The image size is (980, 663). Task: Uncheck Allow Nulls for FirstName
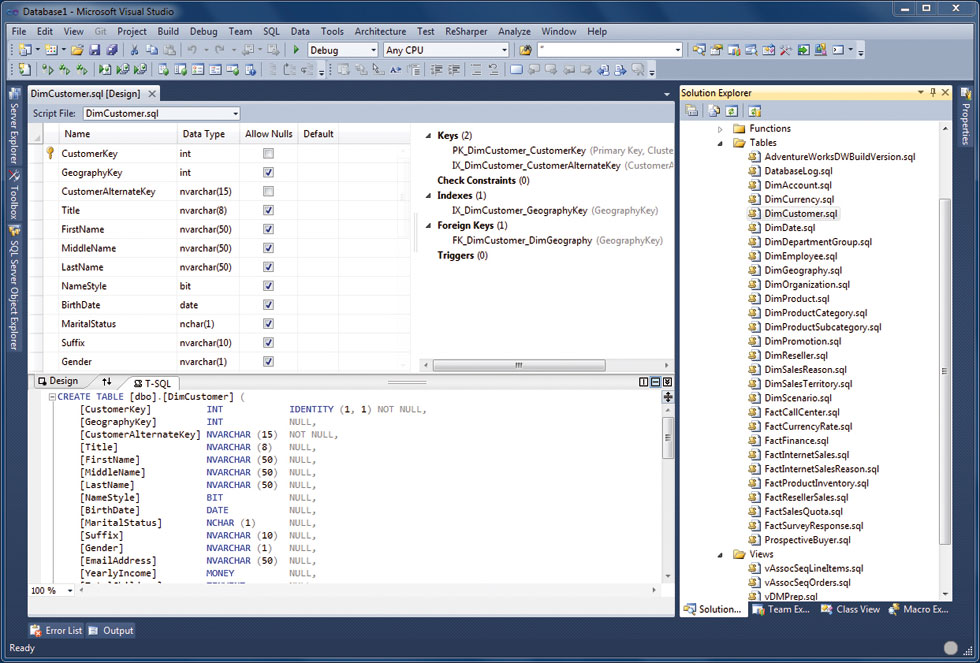click(268, 229)
